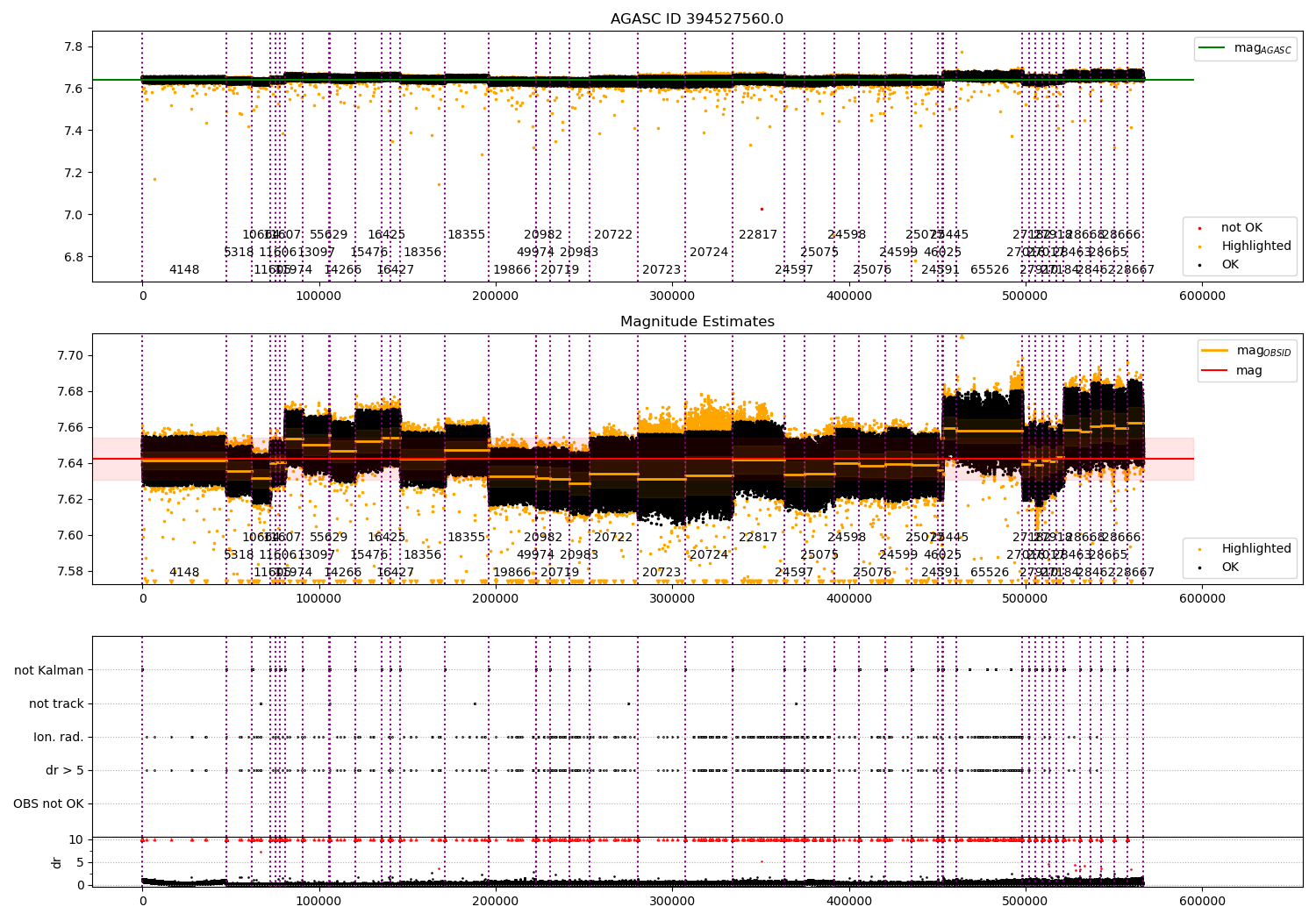Click OBSID label 20723 in the Magnitude Estimates plot
The image size is (1316, 921).
(x=662, y=573)
